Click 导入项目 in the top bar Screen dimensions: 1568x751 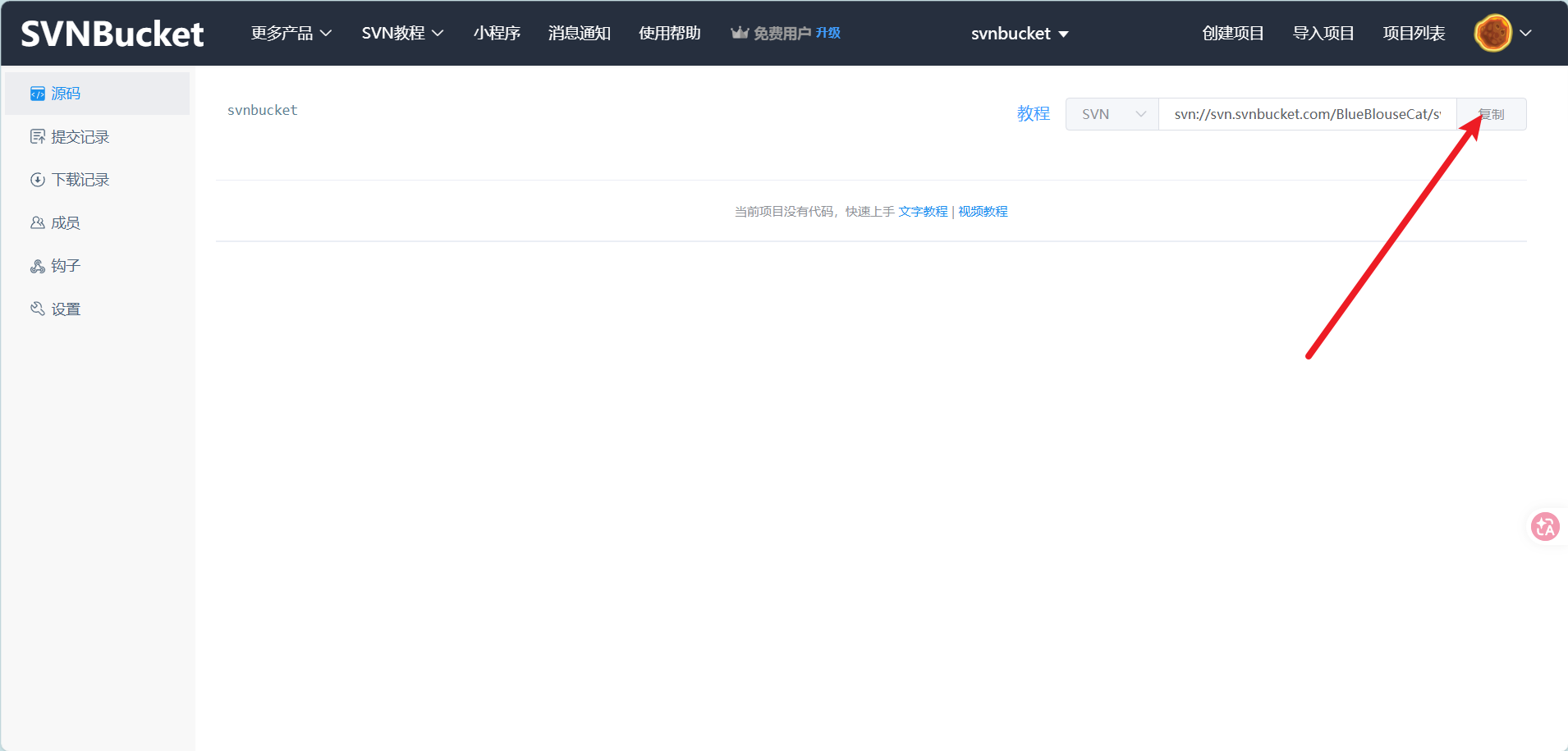[1323, 33]
